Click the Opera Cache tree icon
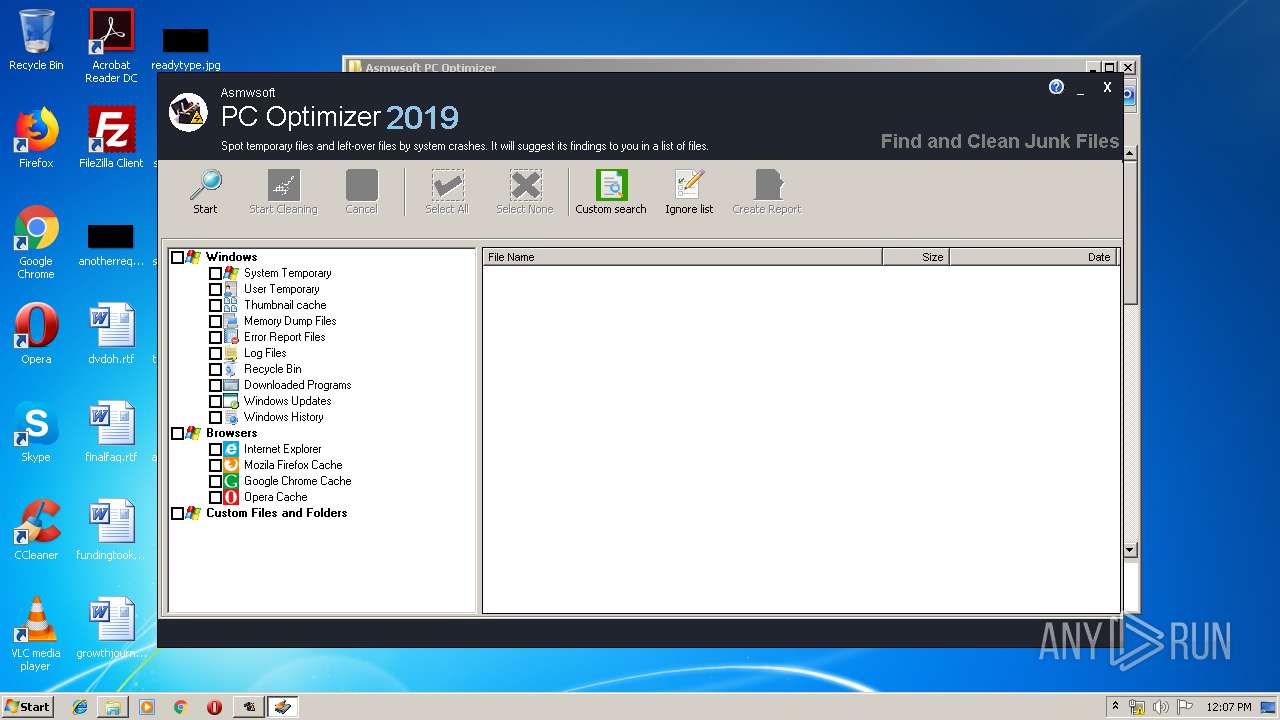The width and height of the screenshot is (1280, 720). coord(231,497)
